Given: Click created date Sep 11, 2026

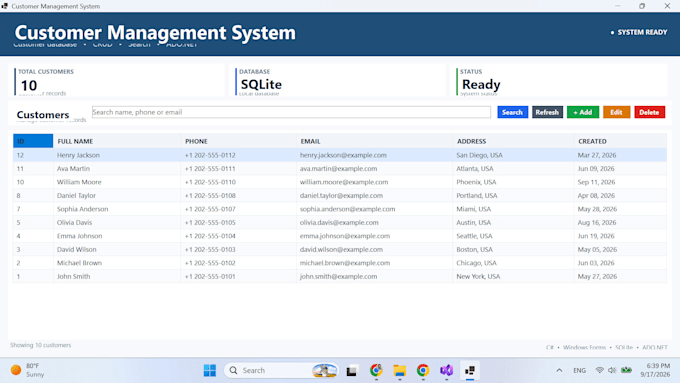Looking at the screenshot, I should 596,182.
